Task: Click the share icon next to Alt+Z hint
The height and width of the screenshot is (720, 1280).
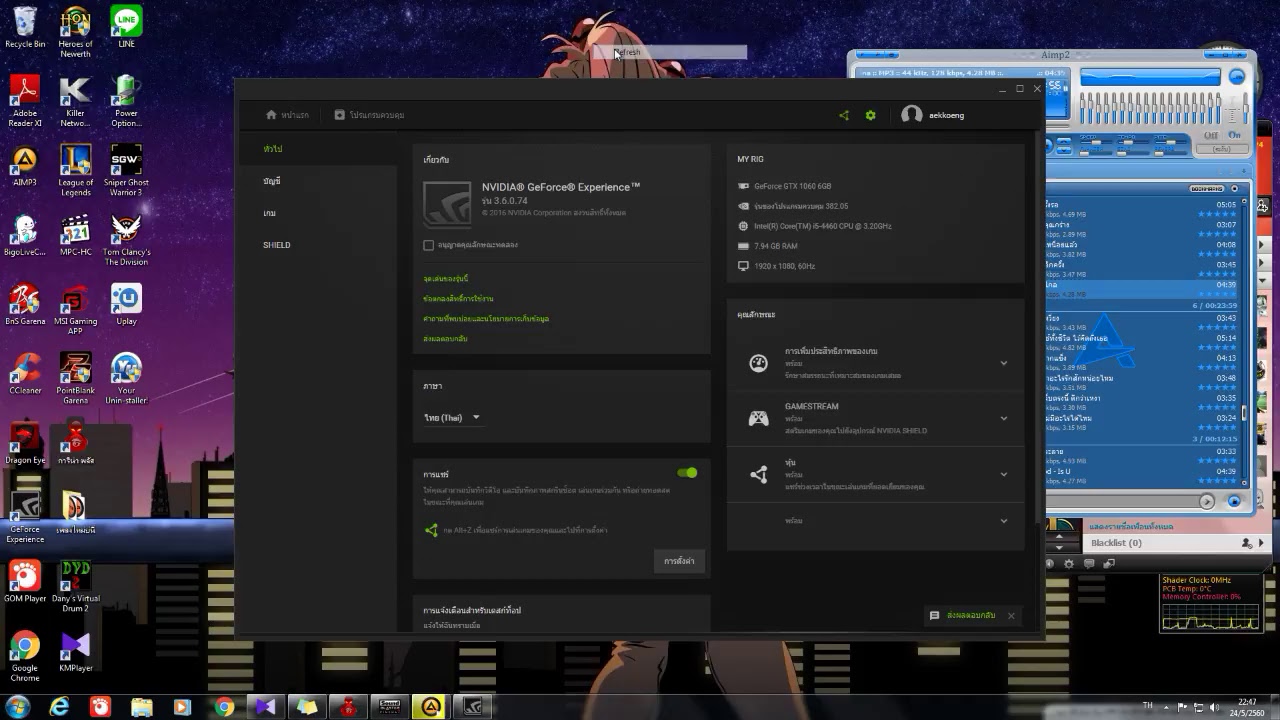Action: pos(431,530)
